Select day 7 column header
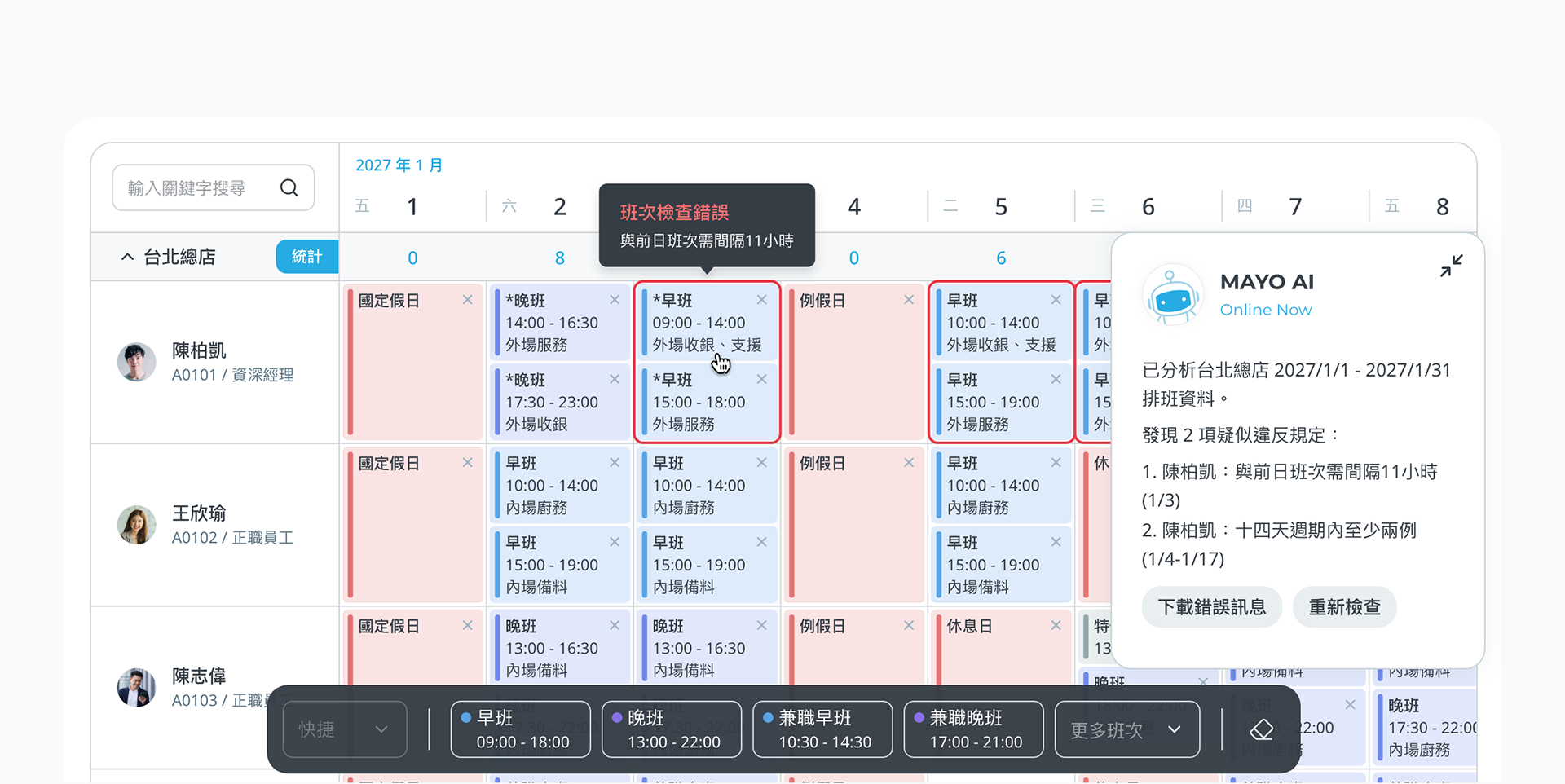This screenshot has height=784, width=1565. [x=1295, y=207]
